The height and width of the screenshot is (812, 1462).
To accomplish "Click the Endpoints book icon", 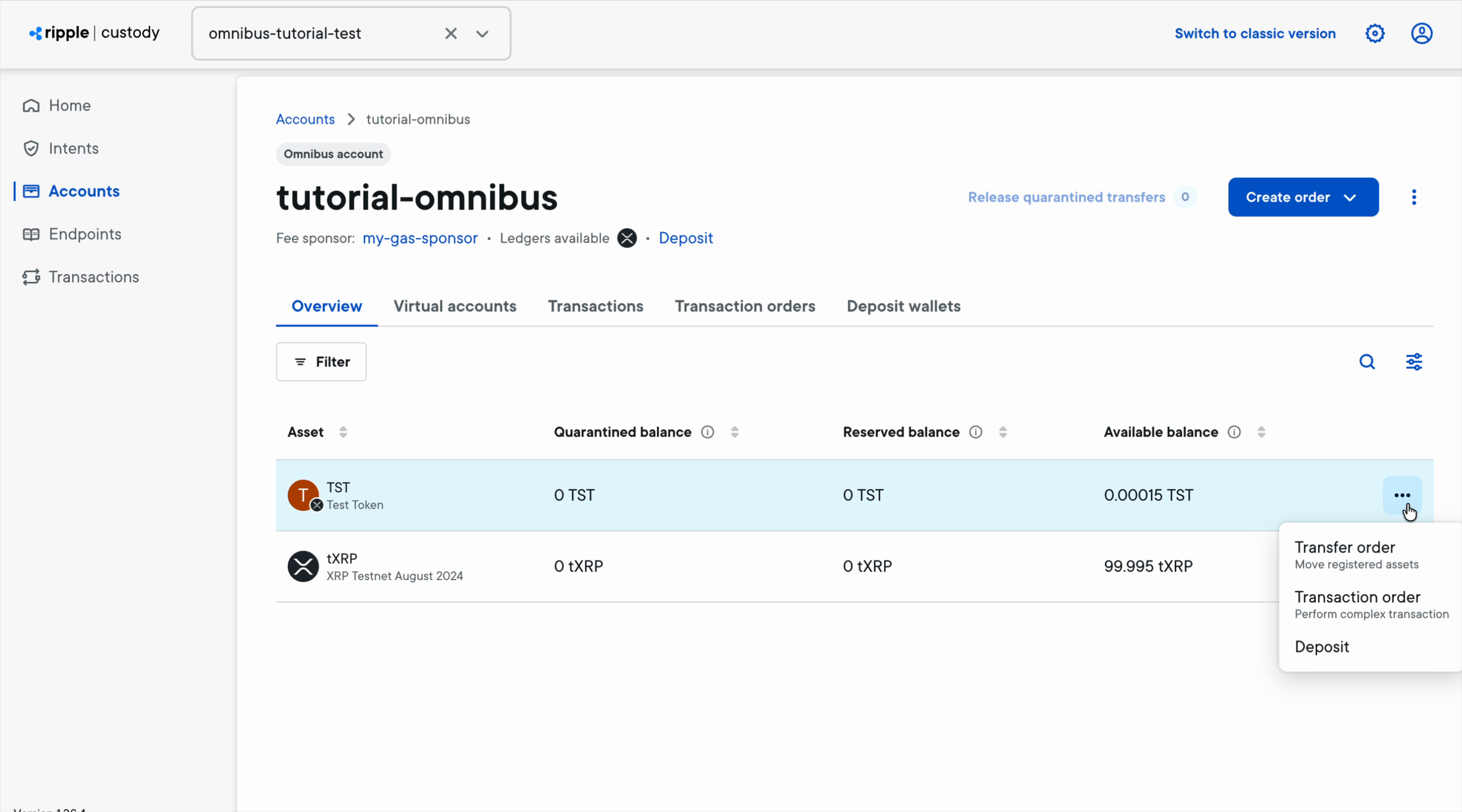I will [x=31, y=234].
